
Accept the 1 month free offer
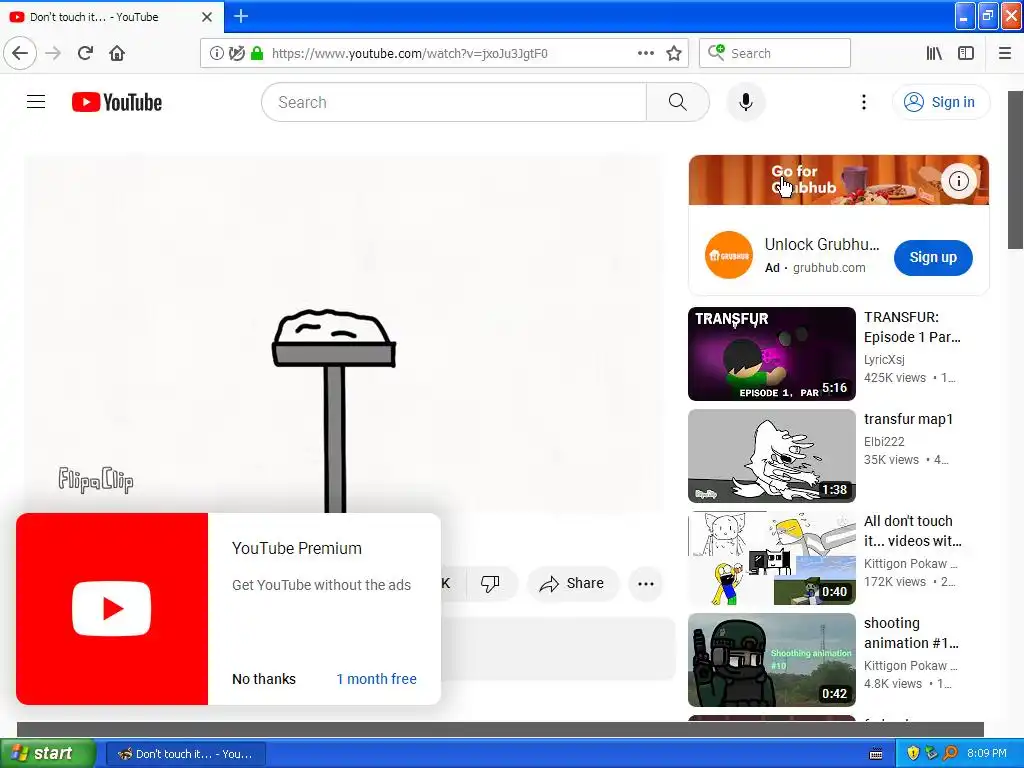click(x=376, y=679)
